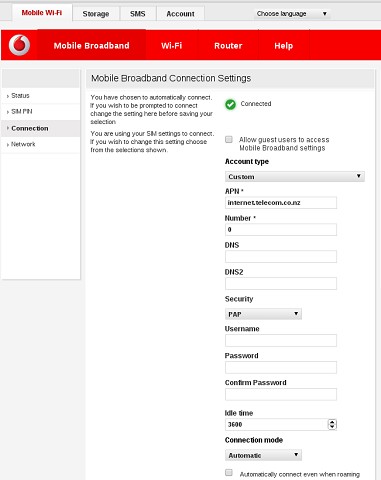
Task: Click the arrow beside Network in sidebar
Action: (7, 145)
